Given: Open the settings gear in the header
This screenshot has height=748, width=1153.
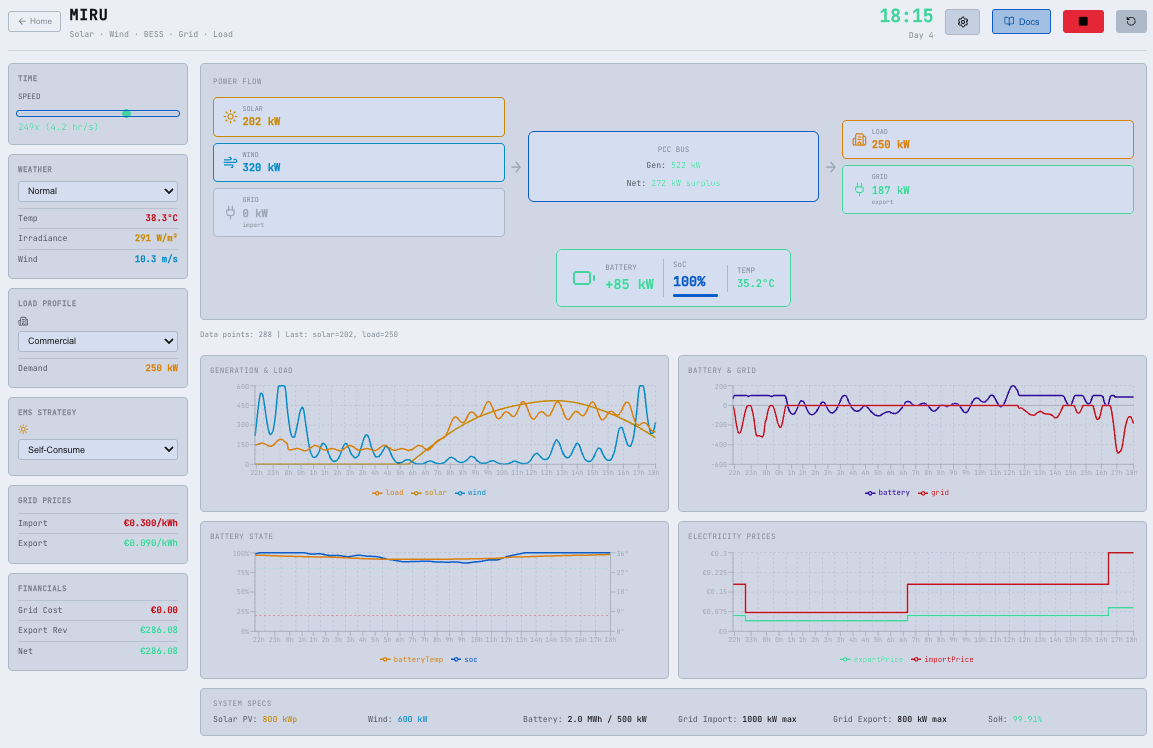Looking at the screenshot, I should (x=962, y=22).
